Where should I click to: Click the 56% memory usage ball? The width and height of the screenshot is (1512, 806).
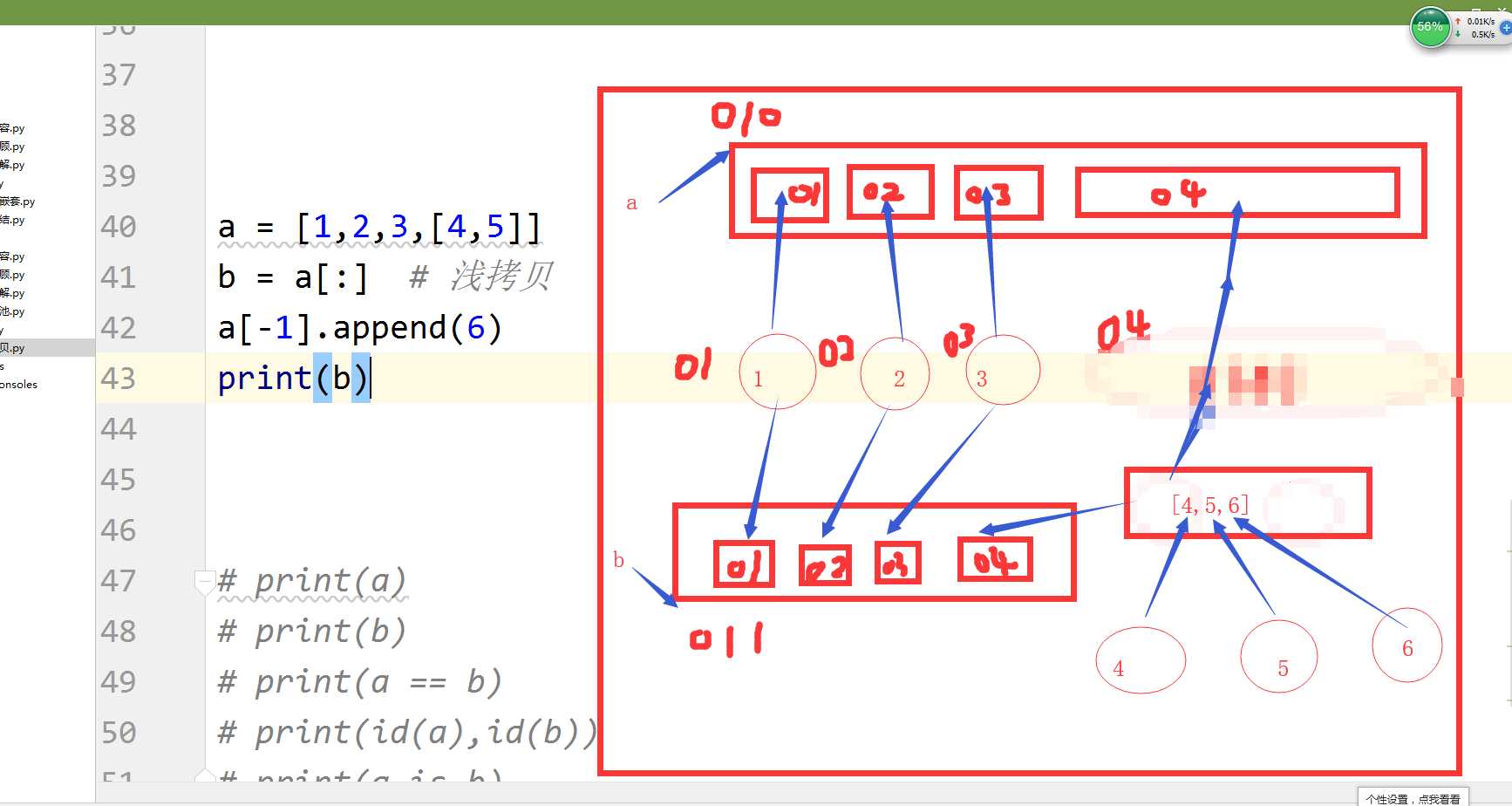point(1430,27)
